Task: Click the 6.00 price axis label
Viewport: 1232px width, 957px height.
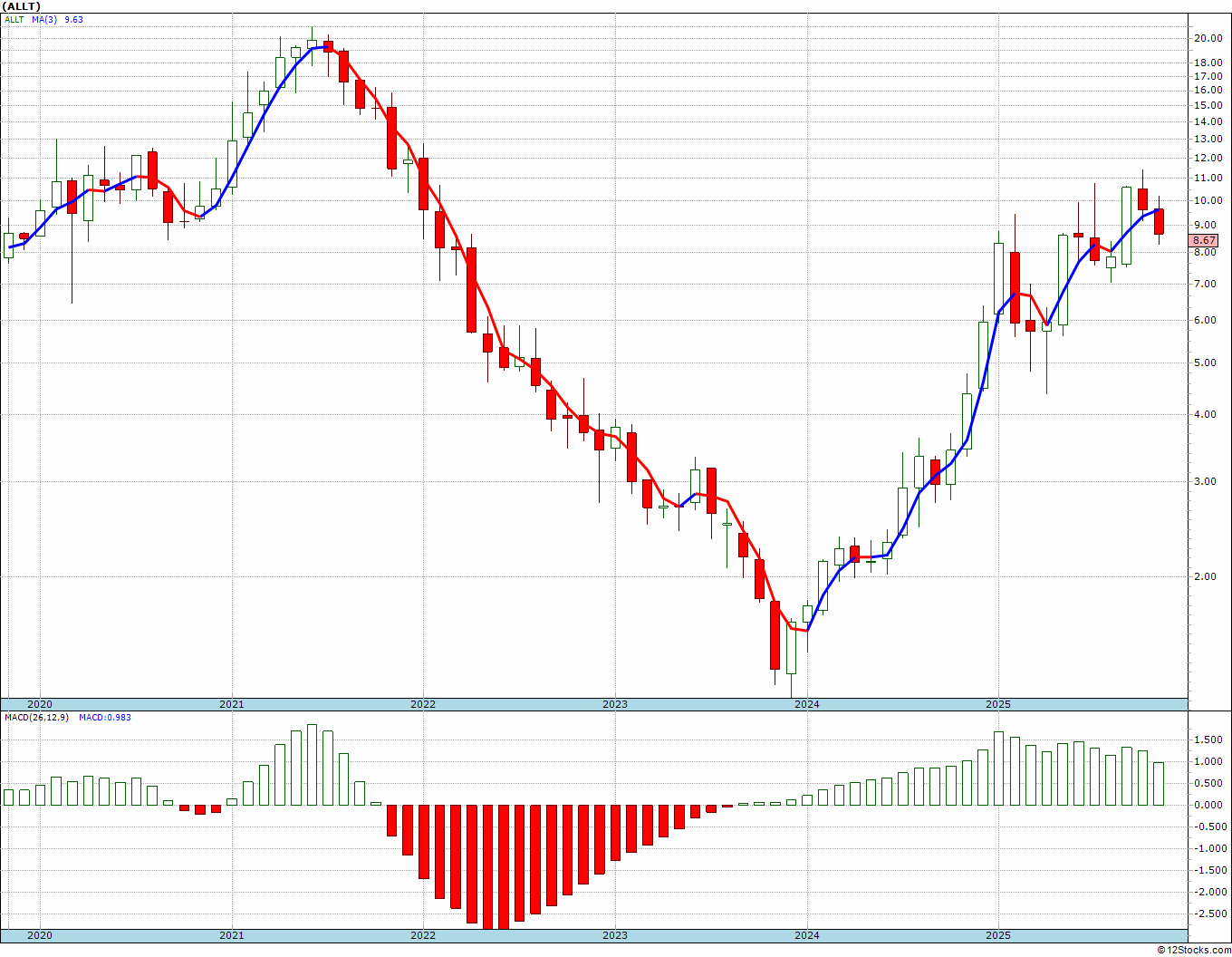Action: pyautogui.click(x=1205, y=321)
